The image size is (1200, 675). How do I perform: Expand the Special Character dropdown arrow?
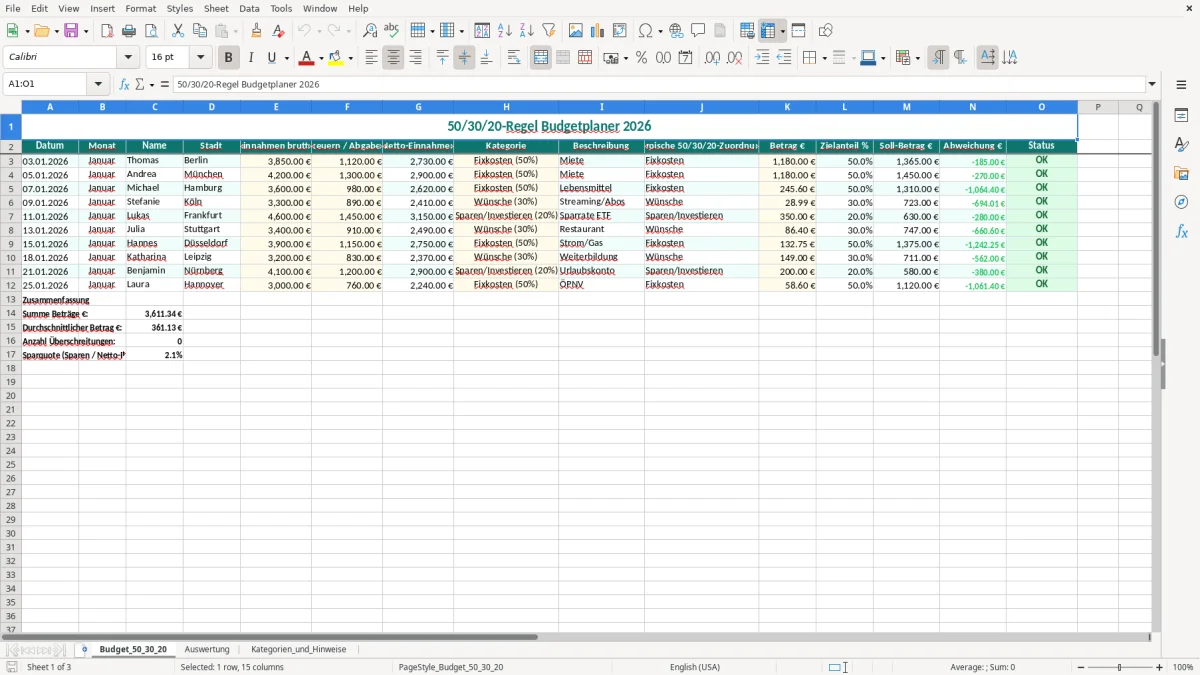[660, 31]
